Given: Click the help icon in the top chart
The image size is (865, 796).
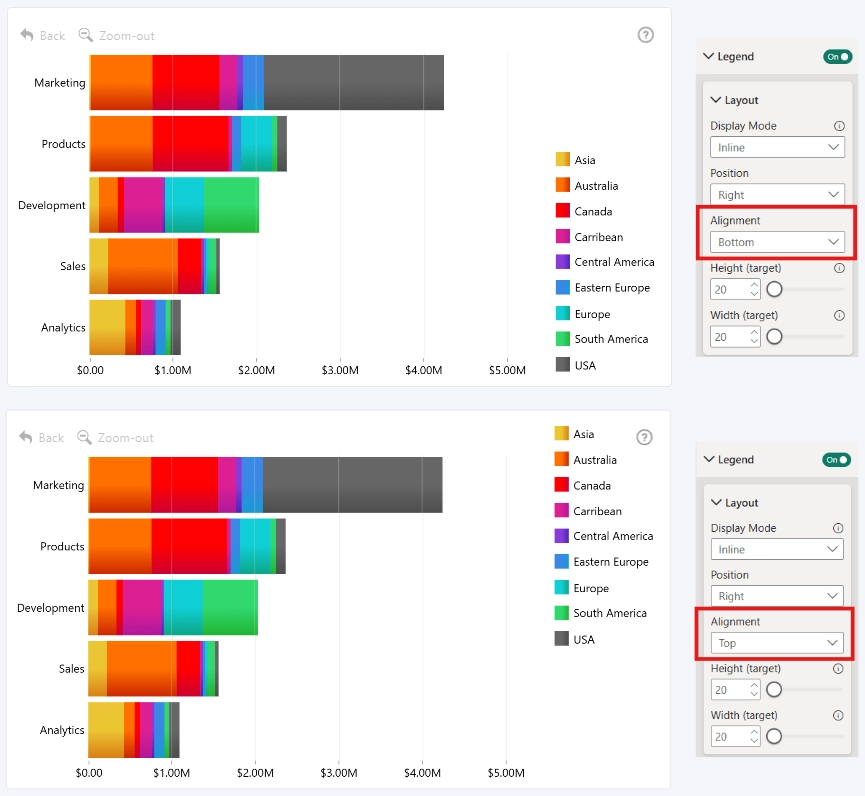Looking at the screenshot, I should click(645, 35).
